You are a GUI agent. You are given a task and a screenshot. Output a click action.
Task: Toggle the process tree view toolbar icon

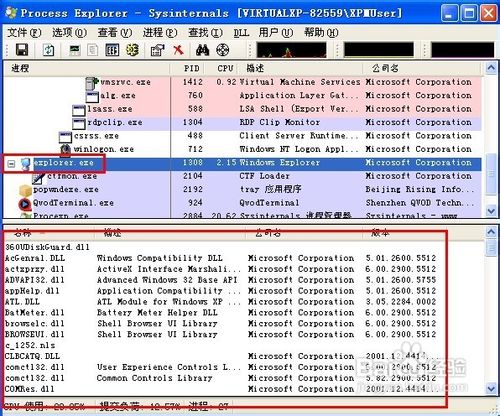[x=93, y=50]
